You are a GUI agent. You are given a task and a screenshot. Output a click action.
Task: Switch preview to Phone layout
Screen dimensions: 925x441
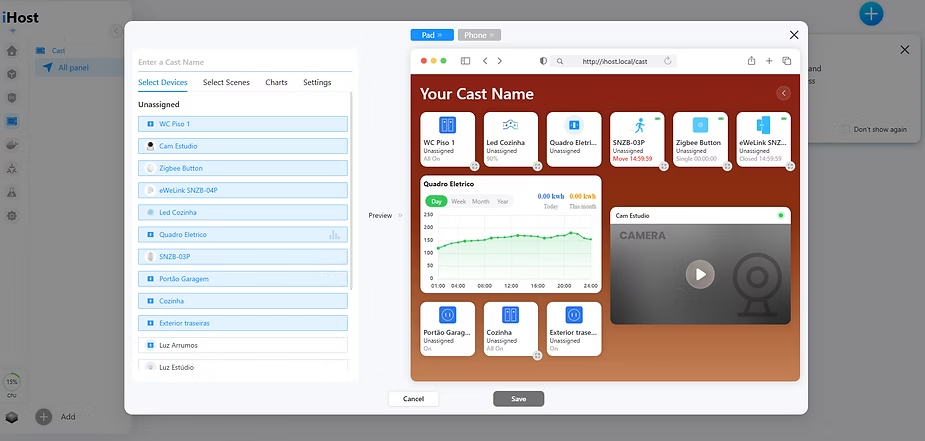pyautogui.click(x=479, y=35)
